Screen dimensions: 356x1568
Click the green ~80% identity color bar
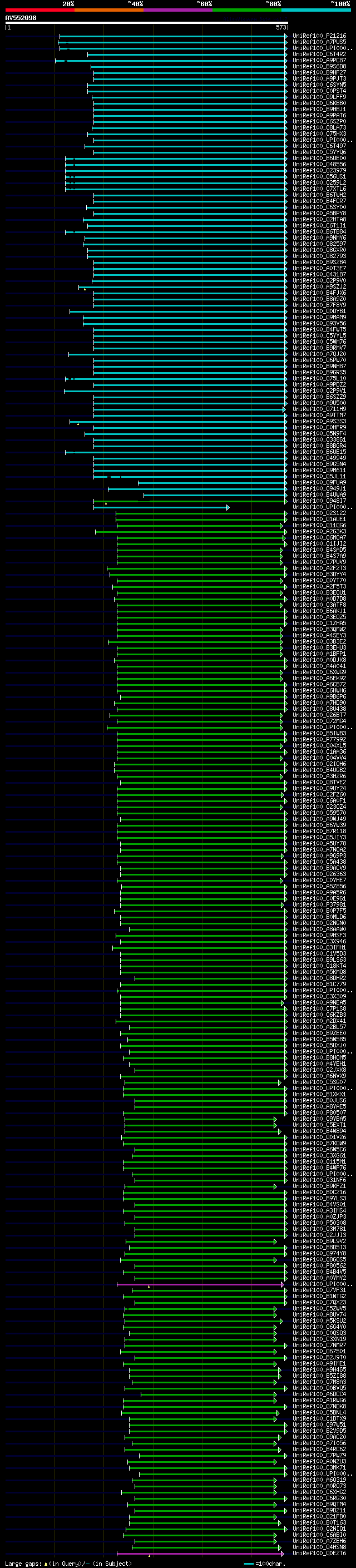click(x=247, y=10)
